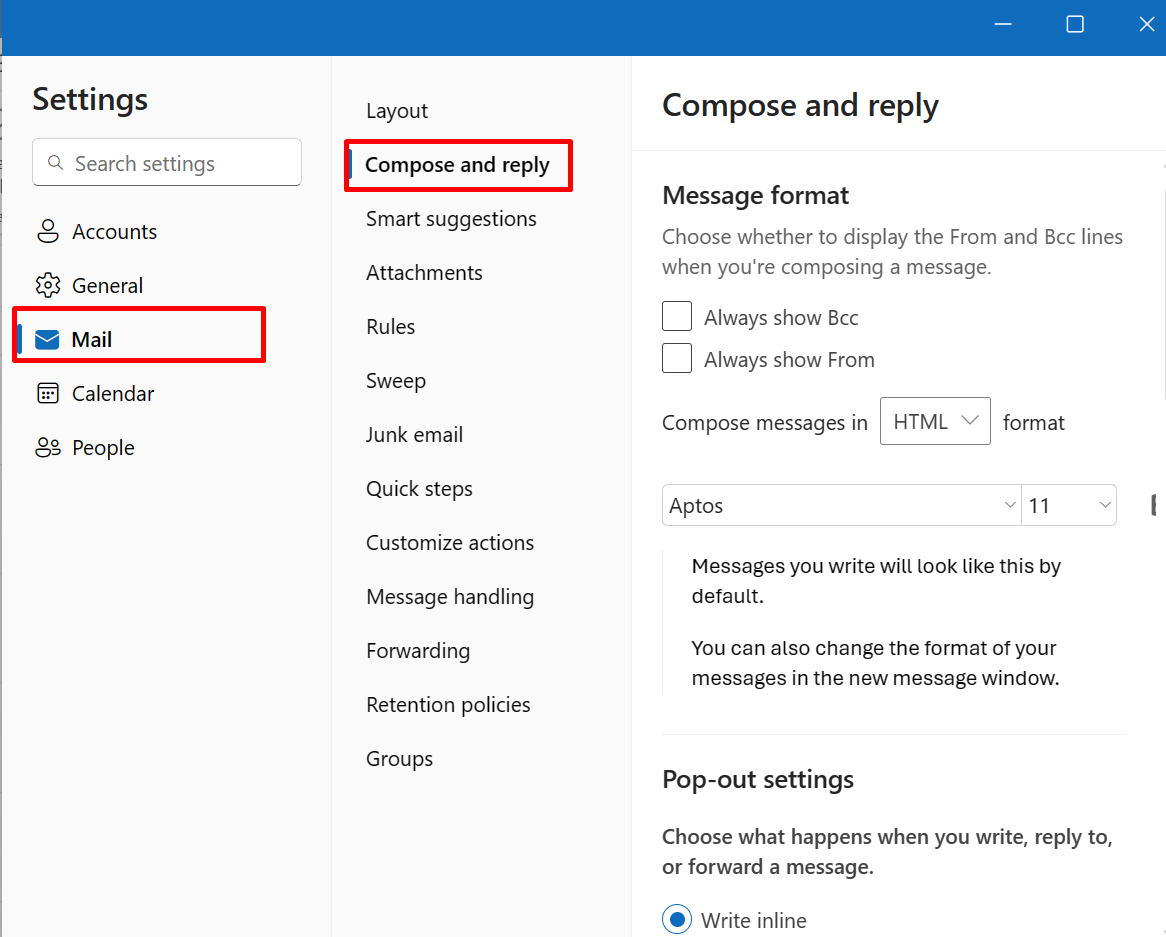Enable Always show Bcc checkbox
This screenshot has height=937, width=1166.
coord(677,317)
